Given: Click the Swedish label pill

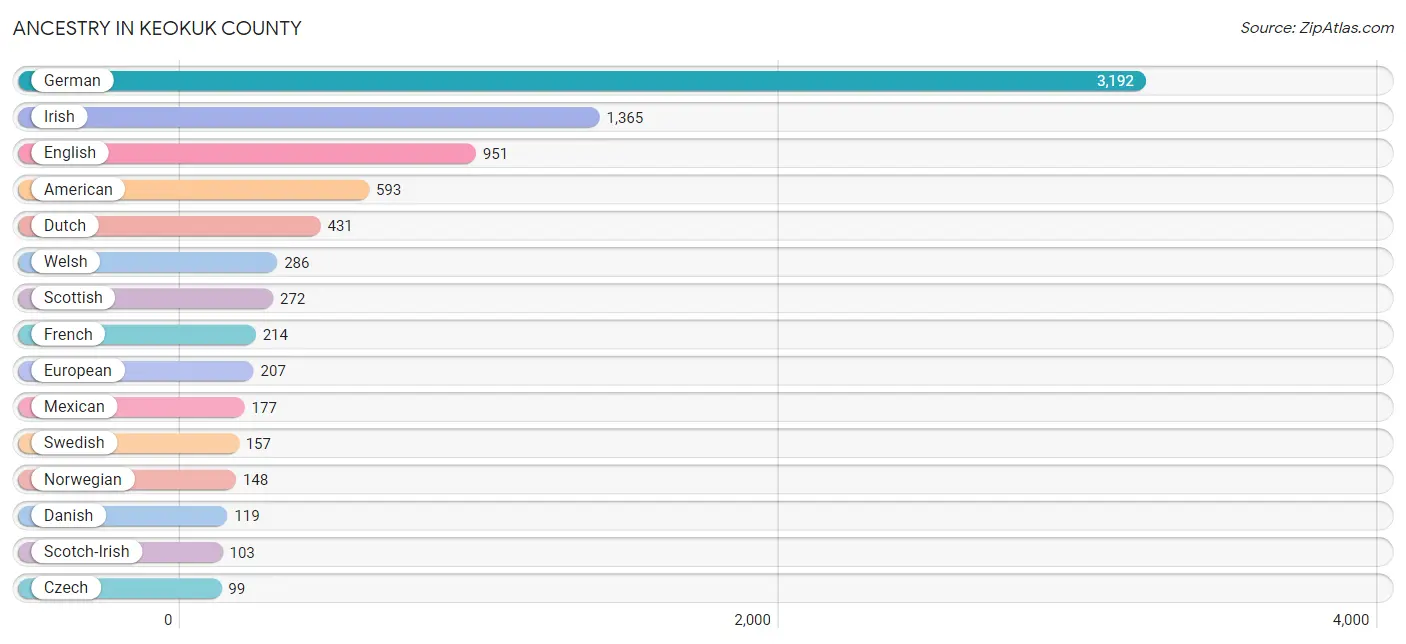Looking at the screenshot, I should click(x=74, y=443).
